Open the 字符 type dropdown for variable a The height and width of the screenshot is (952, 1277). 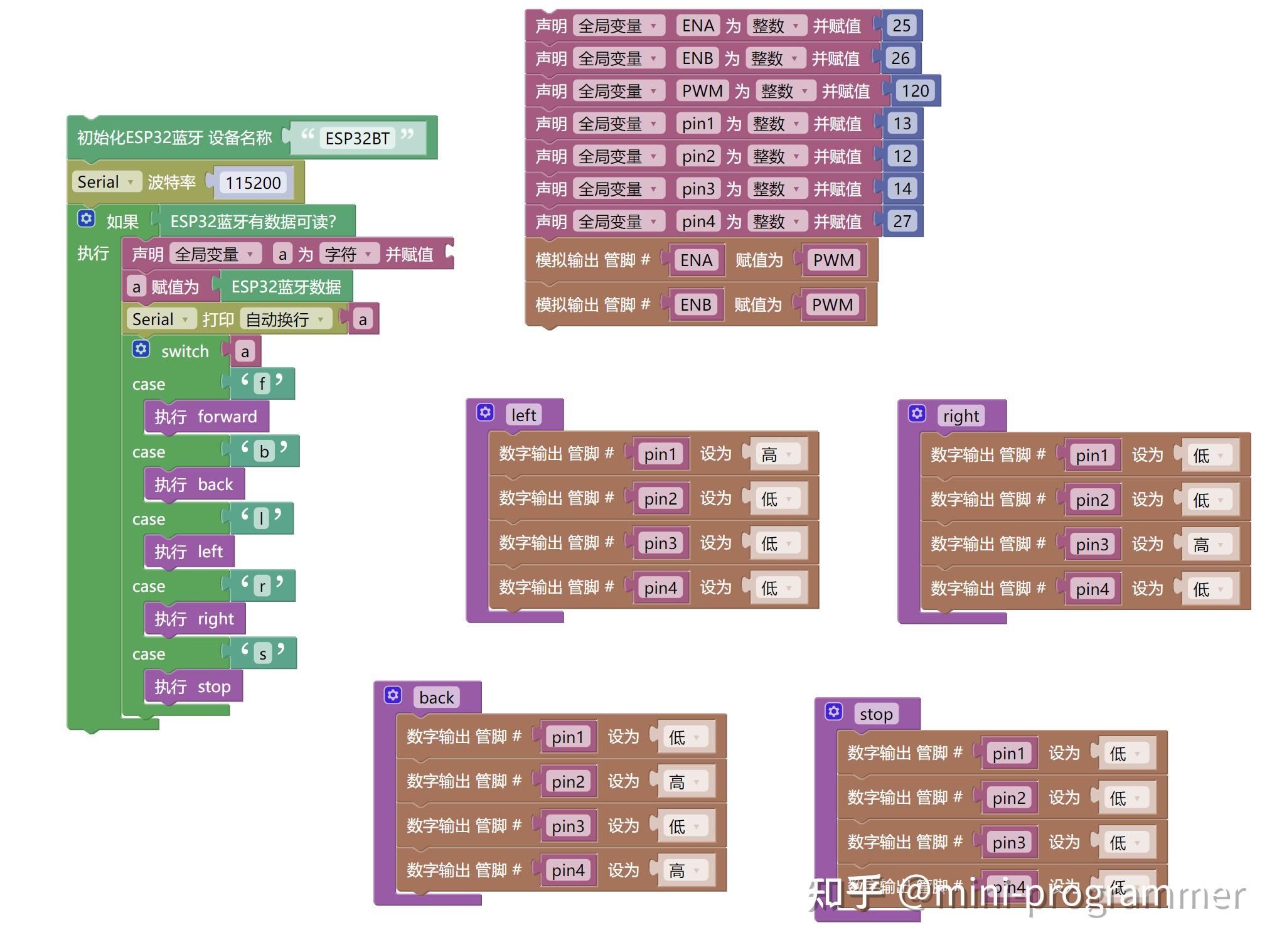(350, 254)
